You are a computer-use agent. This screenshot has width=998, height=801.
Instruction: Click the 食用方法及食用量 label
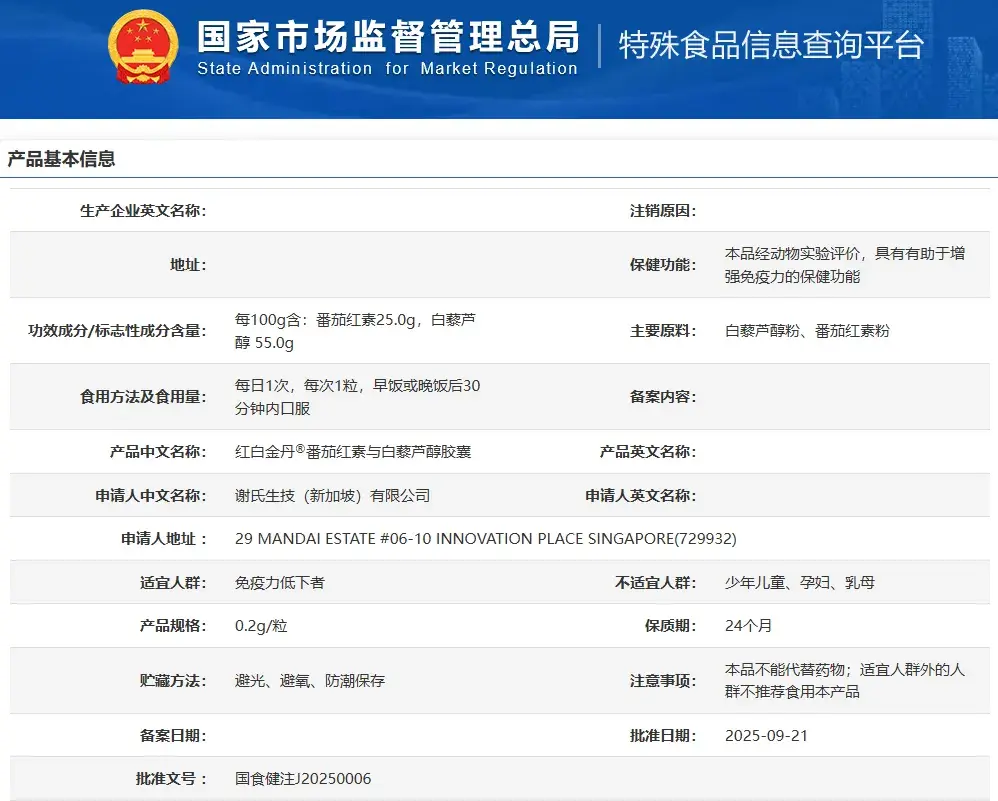[143, 397]
